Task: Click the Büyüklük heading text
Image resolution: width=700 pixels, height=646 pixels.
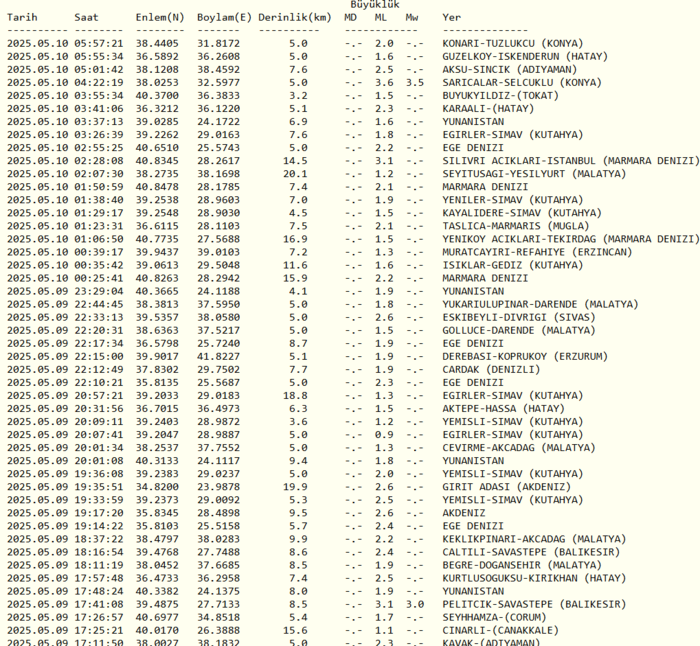Action: point(375,4)
